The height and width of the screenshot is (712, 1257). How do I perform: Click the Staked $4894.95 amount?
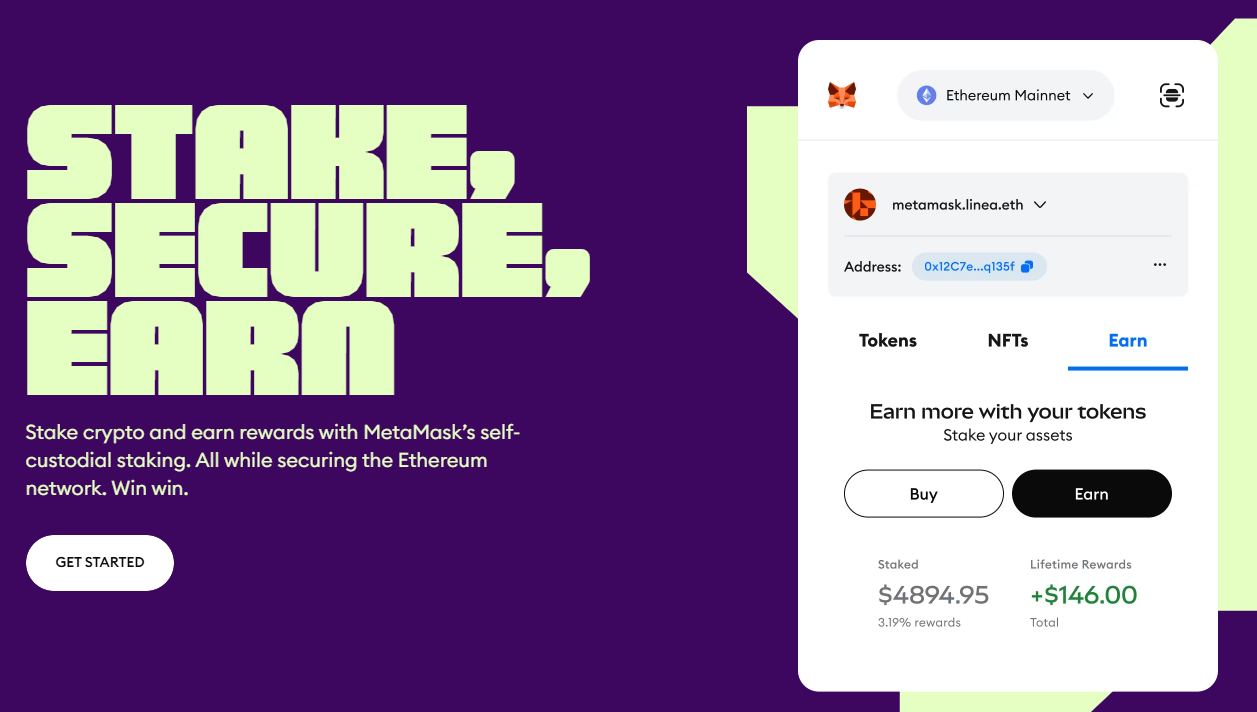coord(933,595)
